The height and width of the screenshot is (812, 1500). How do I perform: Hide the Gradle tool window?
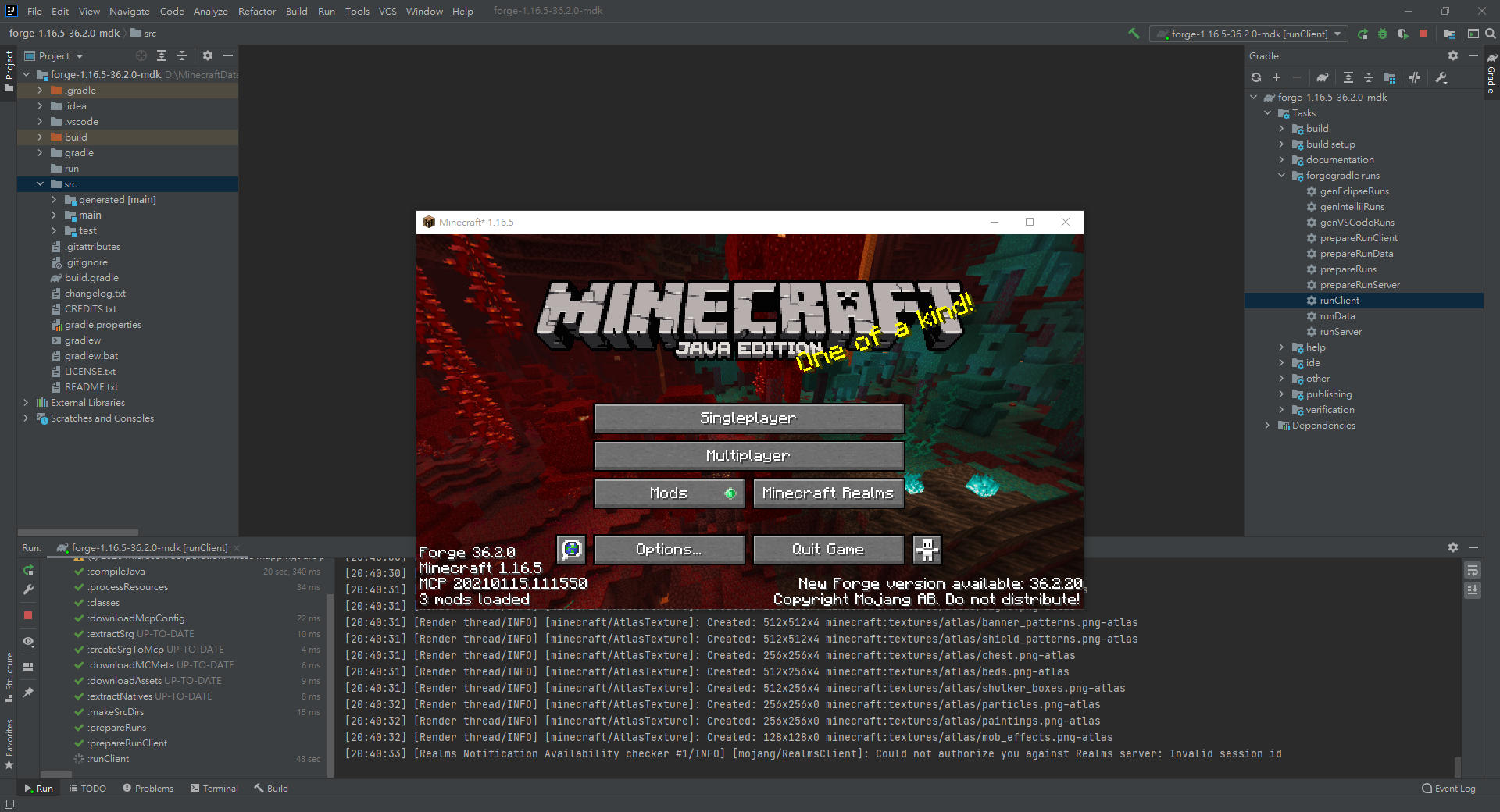1473,55
